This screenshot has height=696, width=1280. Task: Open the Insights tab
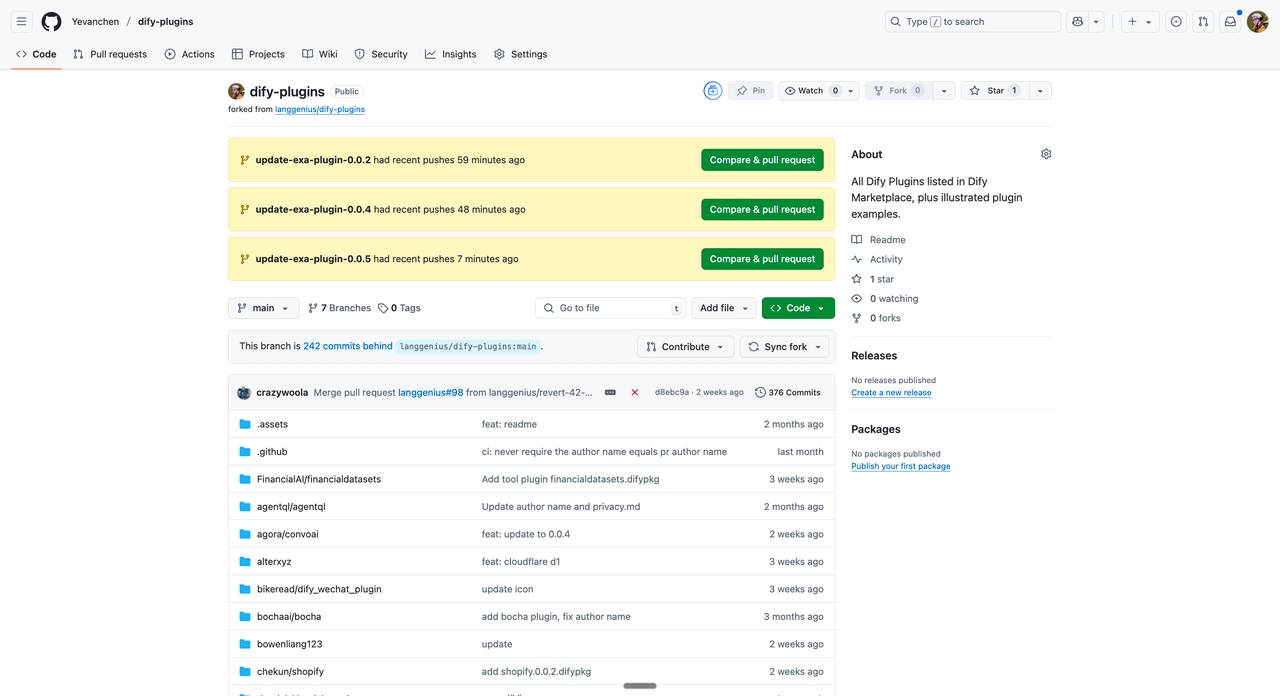(x=450, y=54)
